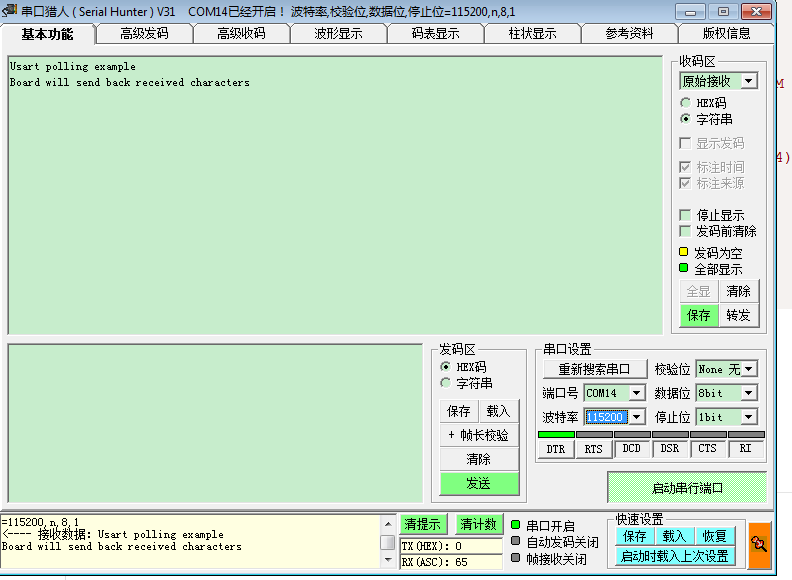792x580 pixels.
Task: Open the 参考资料 tab
Action: 629,34
